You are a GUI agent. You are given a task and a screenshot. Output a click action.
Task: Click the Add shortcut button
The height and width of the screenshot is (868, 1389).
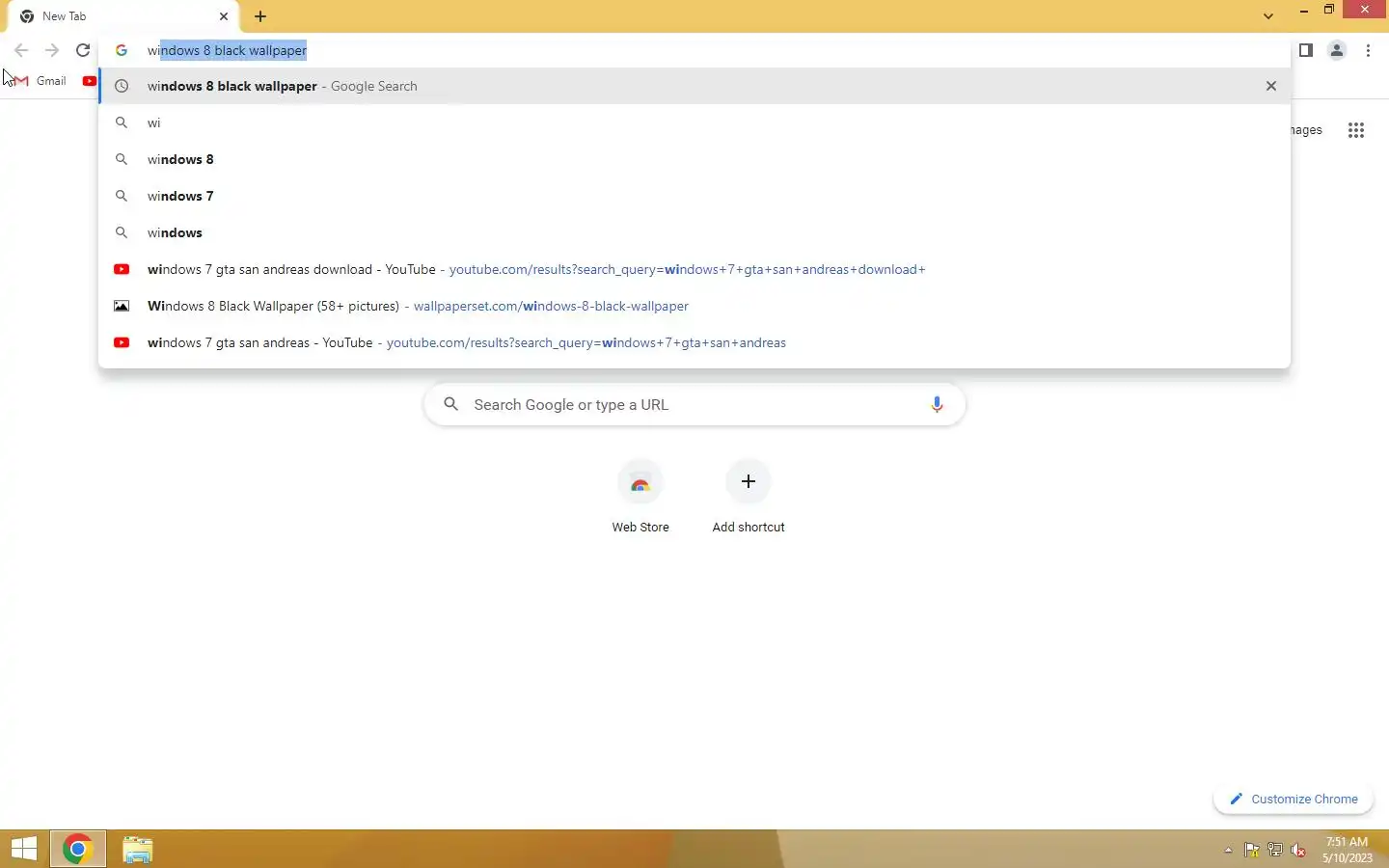click(x=749, y=498)
